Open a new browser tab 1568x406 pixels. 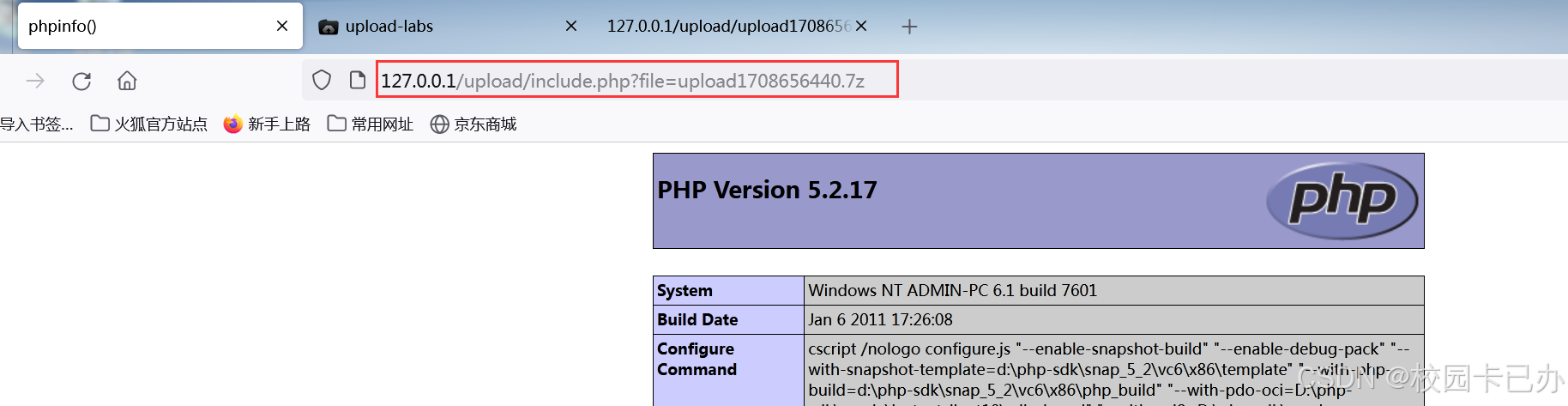click(909, 27)
